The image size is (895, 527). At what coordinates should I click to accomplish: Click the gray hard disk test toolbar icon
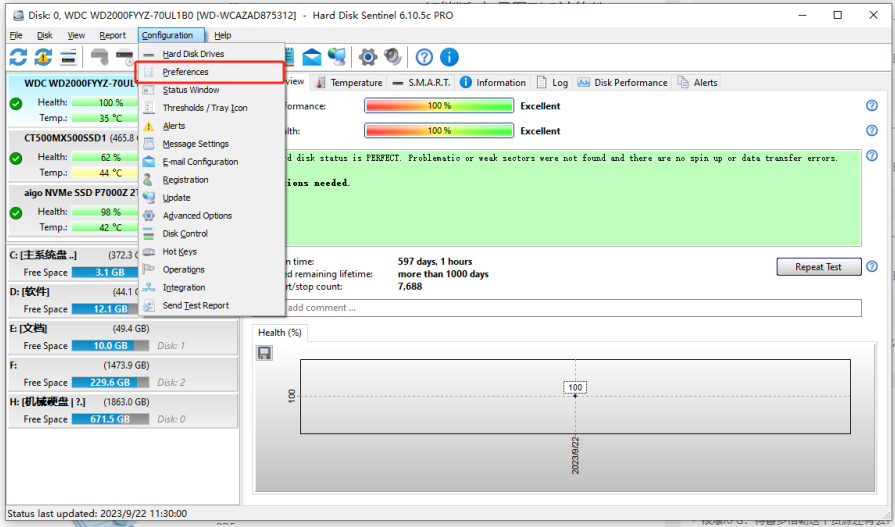[100, 57]
